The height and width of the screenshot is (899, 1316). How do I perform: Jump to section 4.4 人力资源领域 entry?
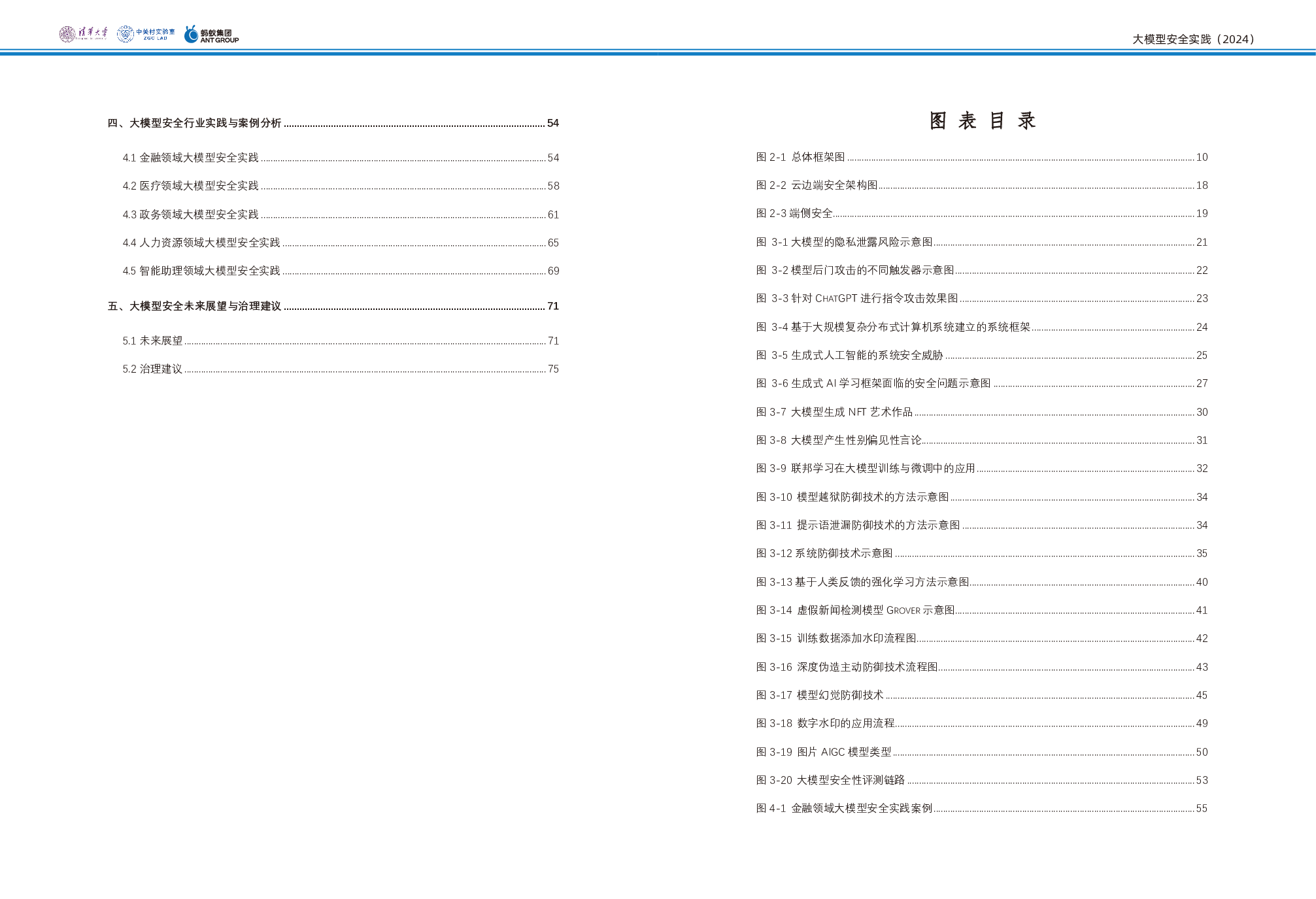coord(201,243)
